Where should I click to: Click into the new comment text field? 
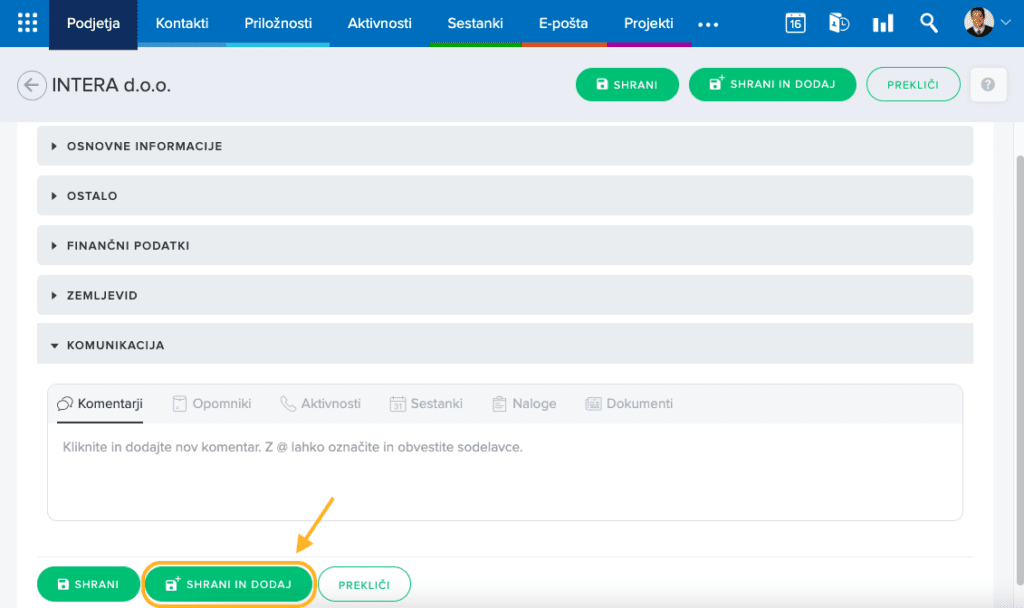(x=505, y=470)
